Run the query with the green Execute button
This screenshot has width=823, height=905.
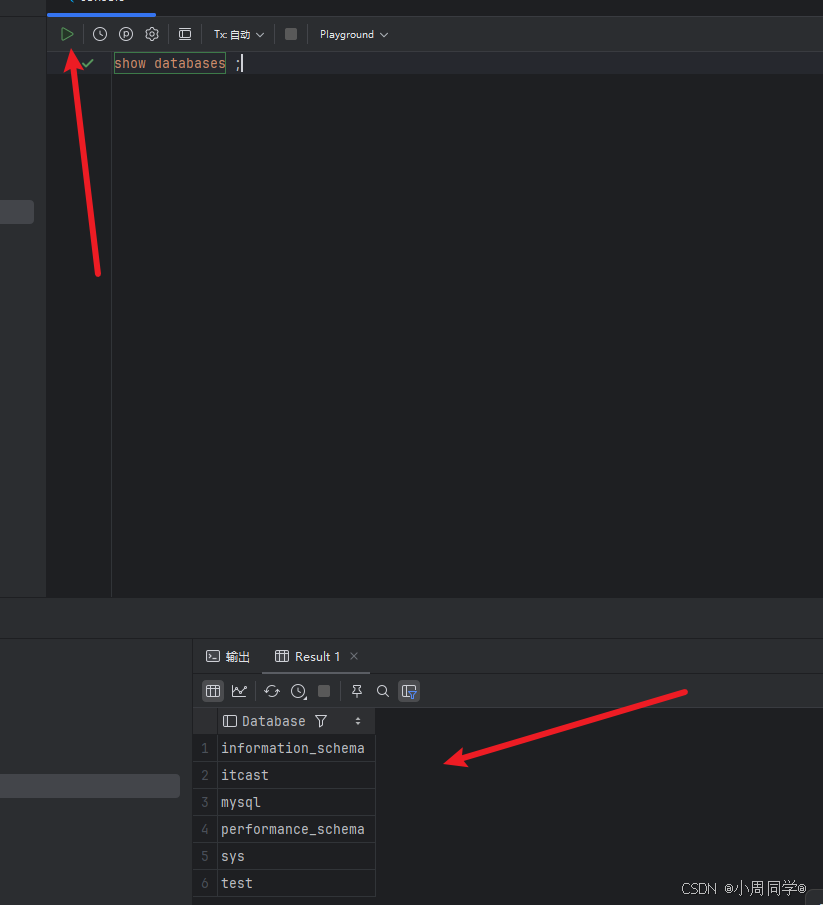pos(67,35)
